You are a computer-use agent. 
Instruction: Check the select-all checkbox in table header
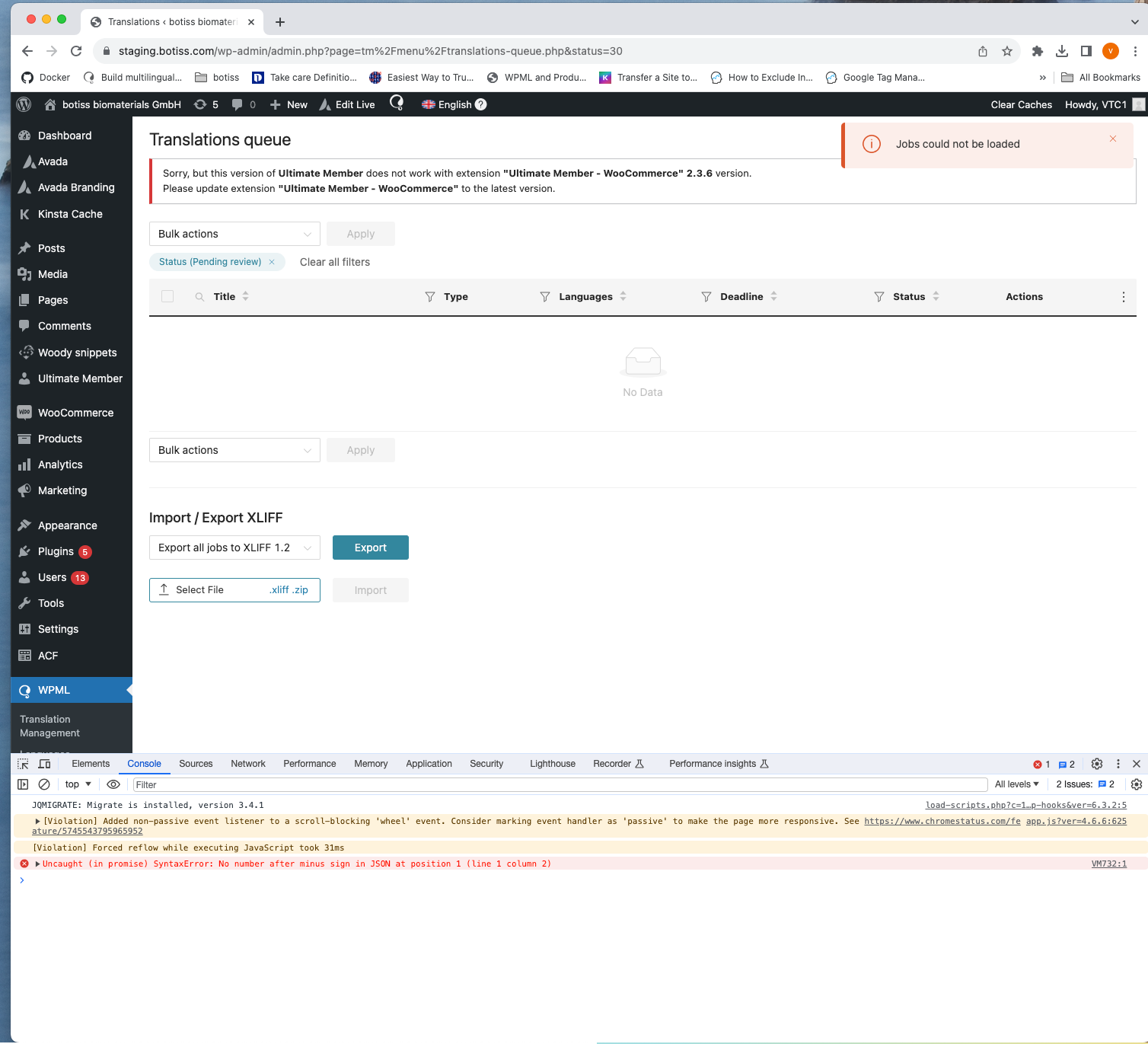[167, 297]
